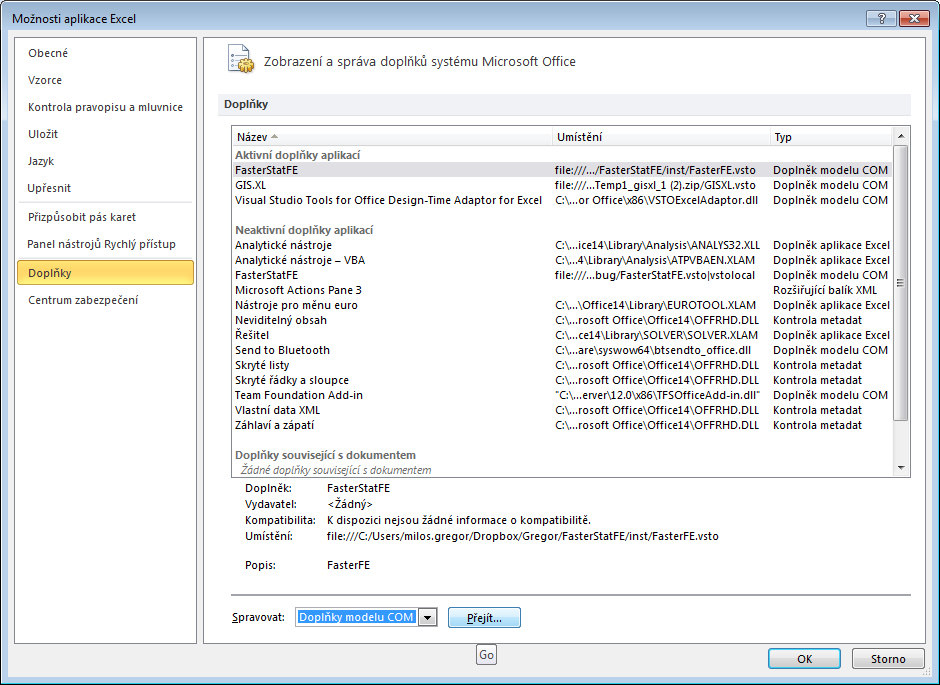Click the Aktivní doplňky aplikací group header
Screen dimensions: 940x685
(x=297, y=155)
